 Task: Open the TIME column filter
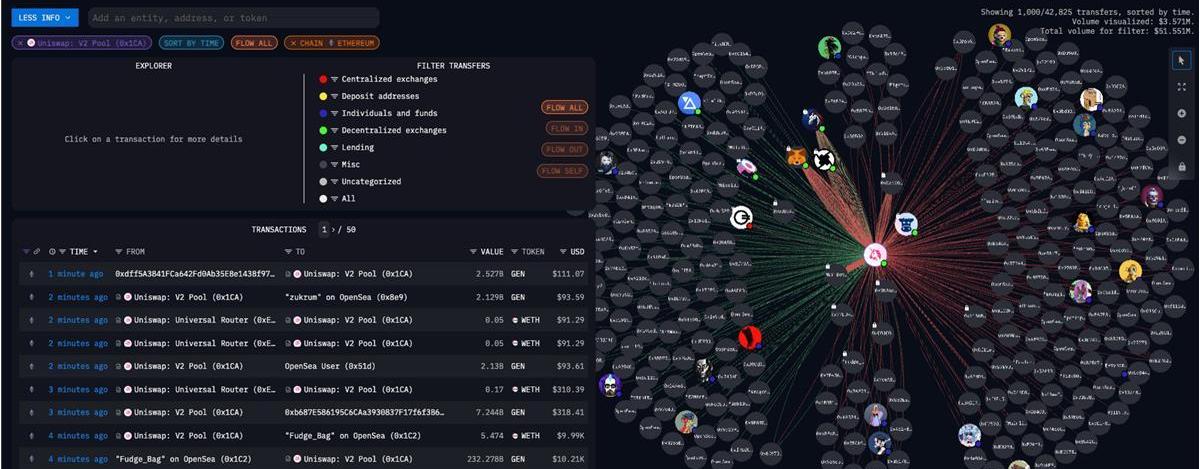[x=64, y=251]
